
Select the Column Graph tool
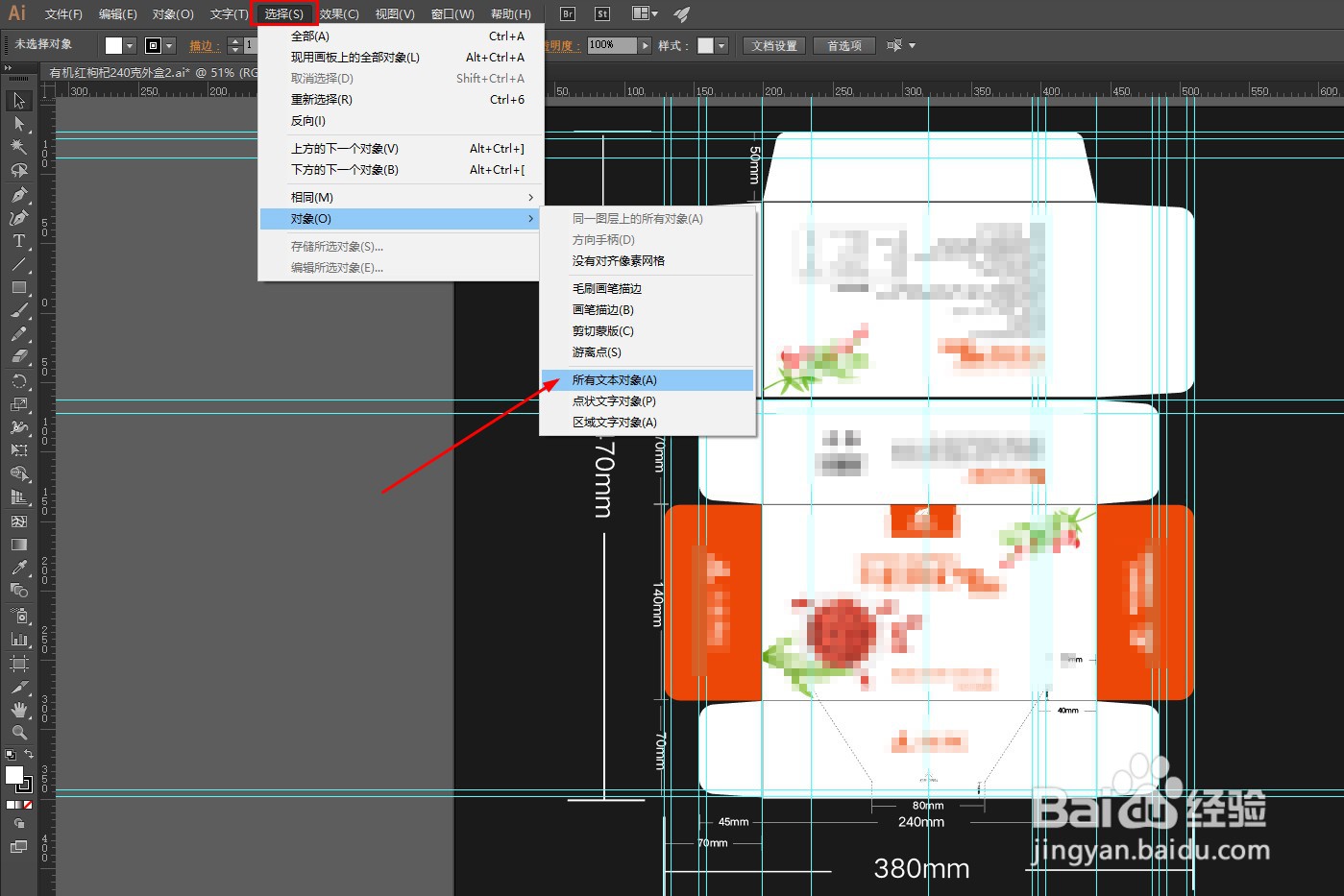(19, 639)
